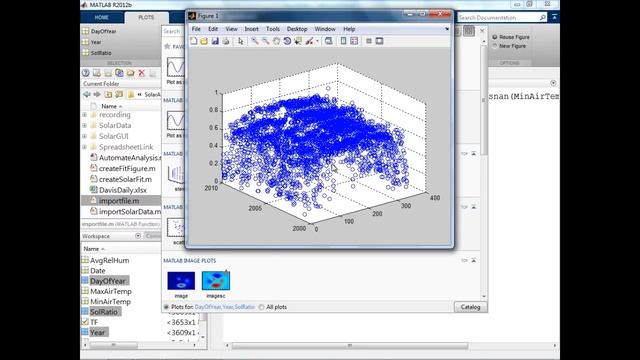Screen dimensions: 640x360
Task: Expand the SolarData folder tree node
Action: click(84, 125)
